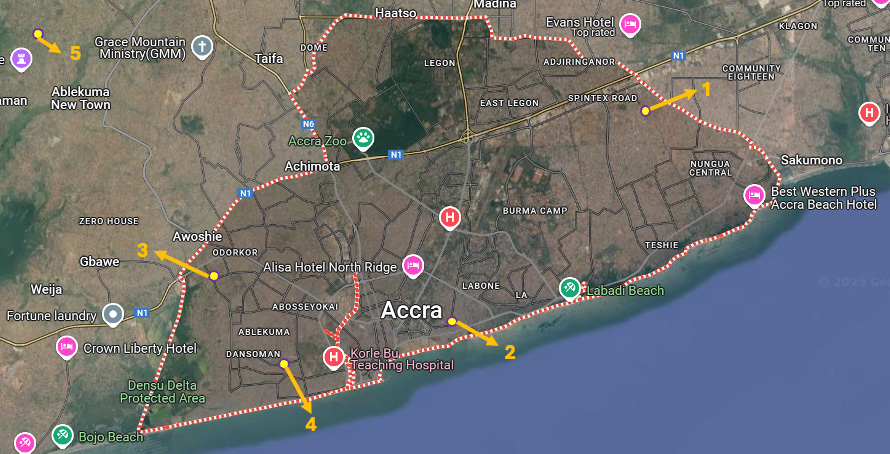890x454 pixels.
Task: Click the purple dot at arrow 5
Action: click(x=38, y=33)
